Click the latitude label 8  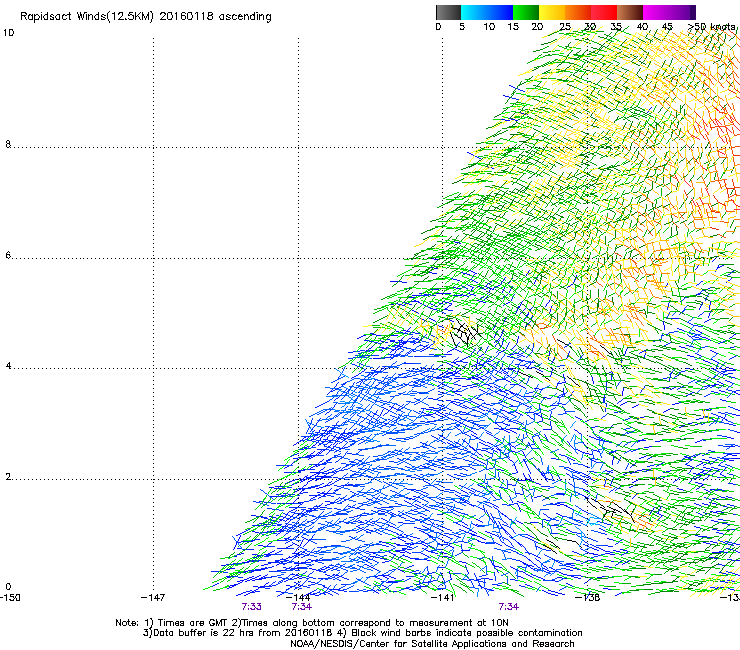(x=8, y=144)
